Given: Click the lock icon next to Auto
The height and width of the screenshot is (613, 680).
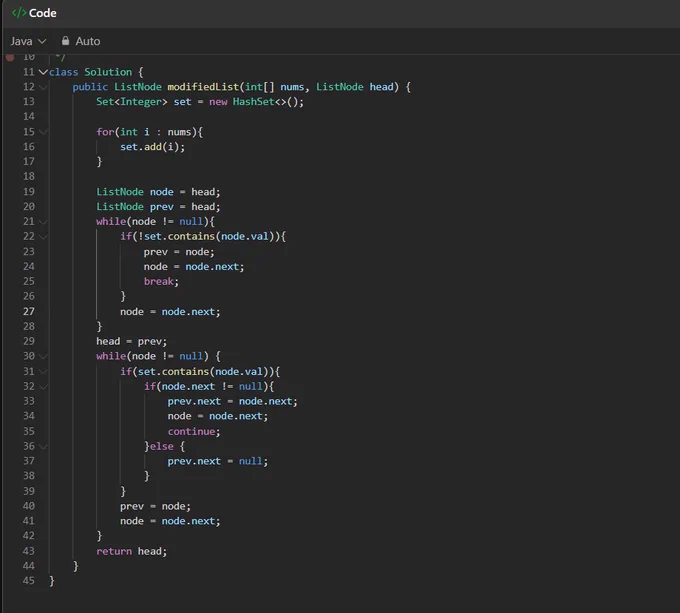Looking at the screenshot, I should pos(65,41).
